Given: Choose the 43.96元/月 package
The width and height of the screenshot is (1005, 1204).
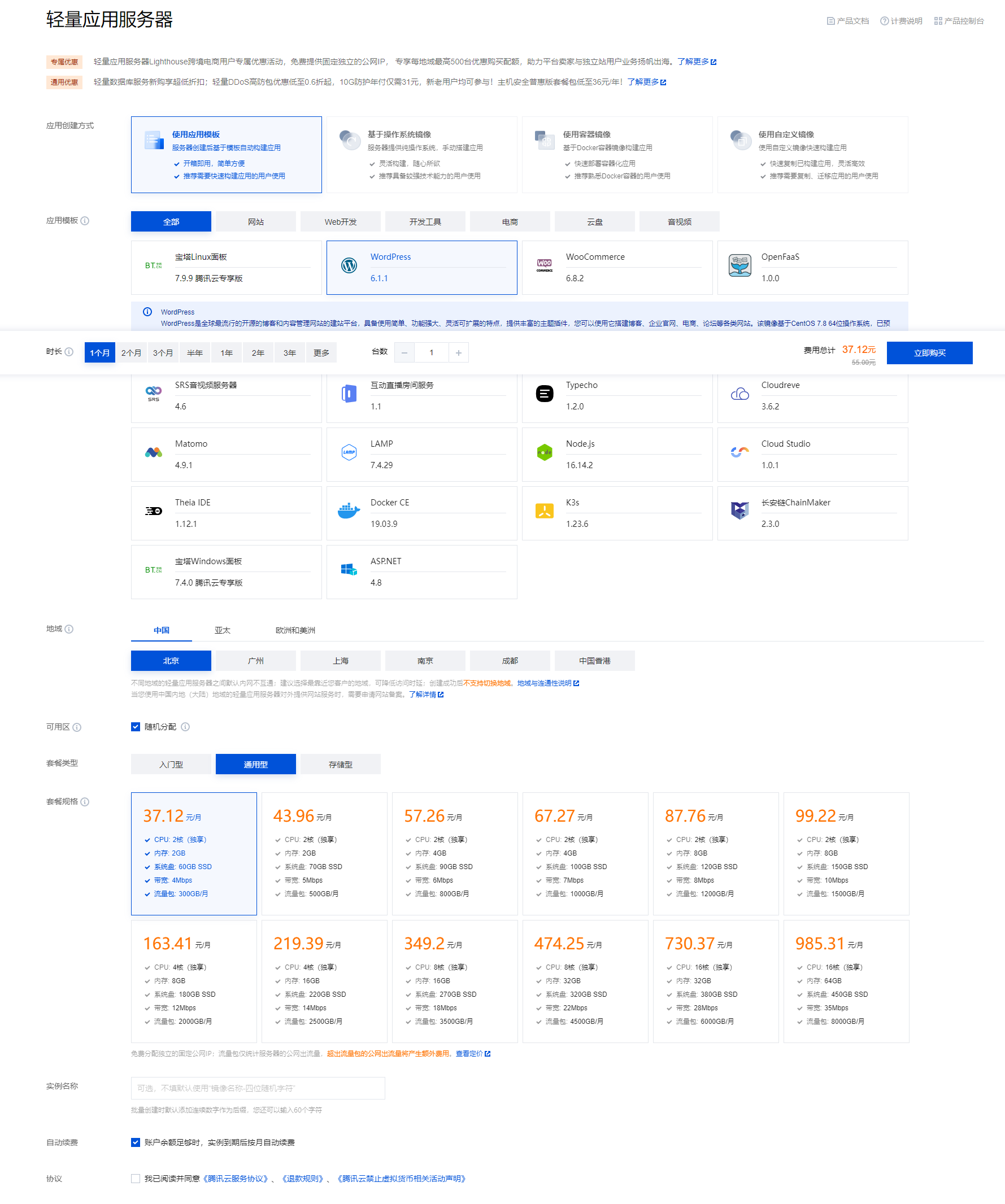Looking at the screenshot, I should pos(324,854).
